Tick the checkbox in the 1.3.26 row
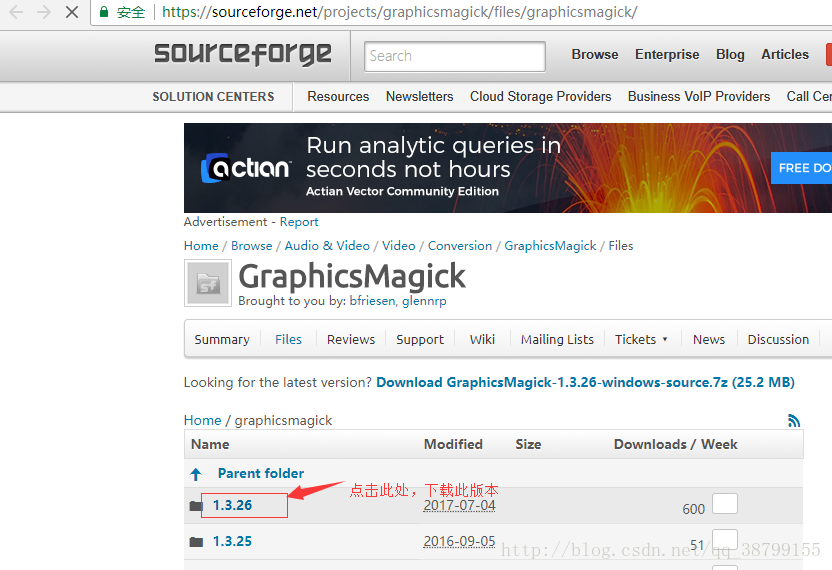 pyautogui.click(x=725, y=504)
